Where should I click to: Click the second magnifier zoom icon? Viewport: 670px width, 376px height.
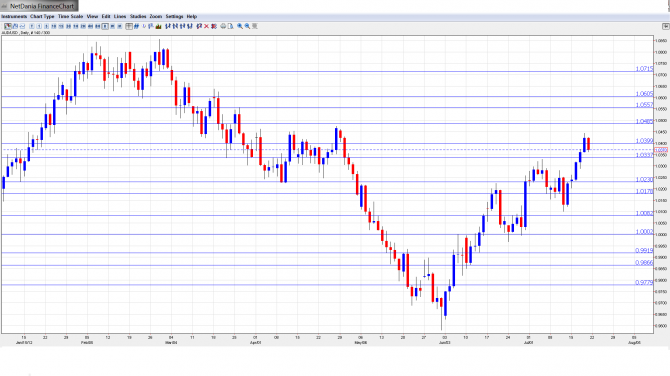[247, 26]
